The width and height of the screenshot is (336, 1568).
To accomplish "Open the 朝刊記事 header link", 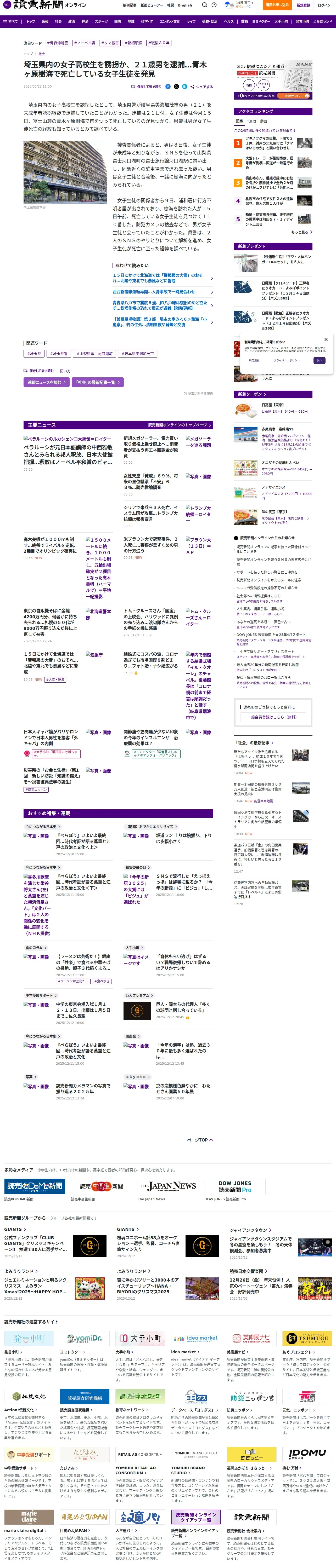I will coord(129,5).
